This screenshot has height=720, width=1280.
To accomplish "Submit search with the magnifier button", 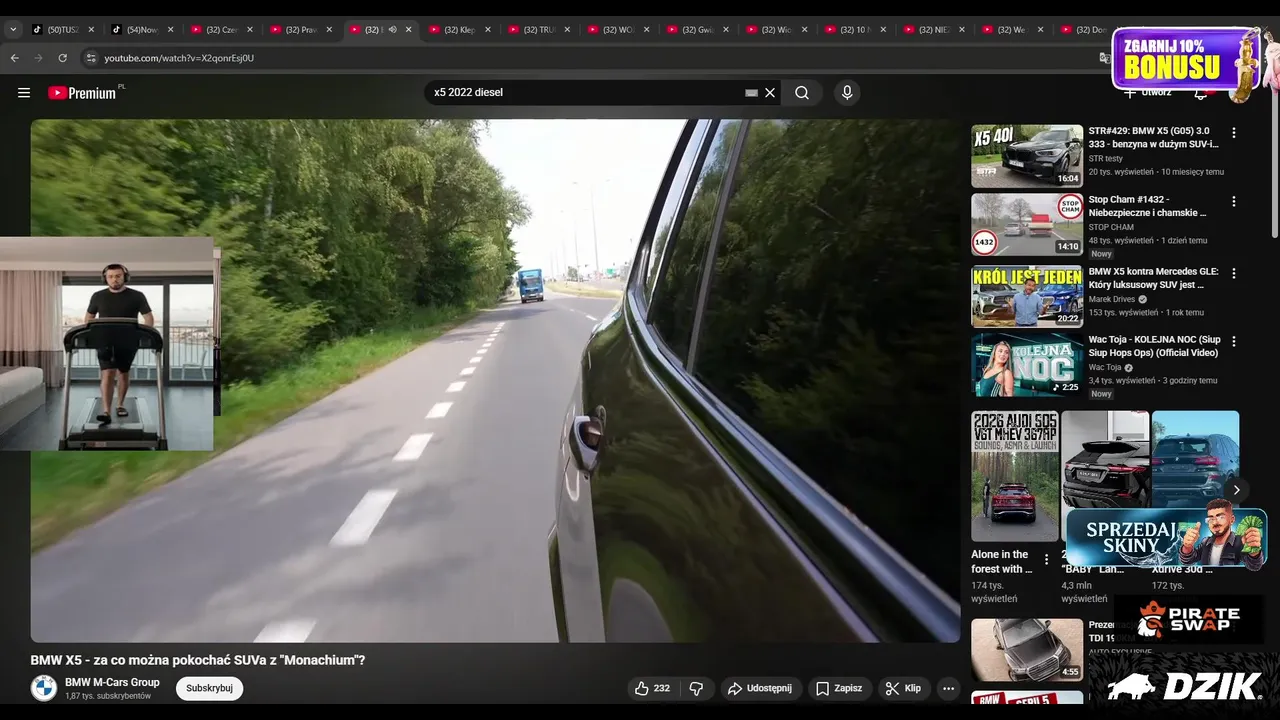I will [x=802, y=92].
